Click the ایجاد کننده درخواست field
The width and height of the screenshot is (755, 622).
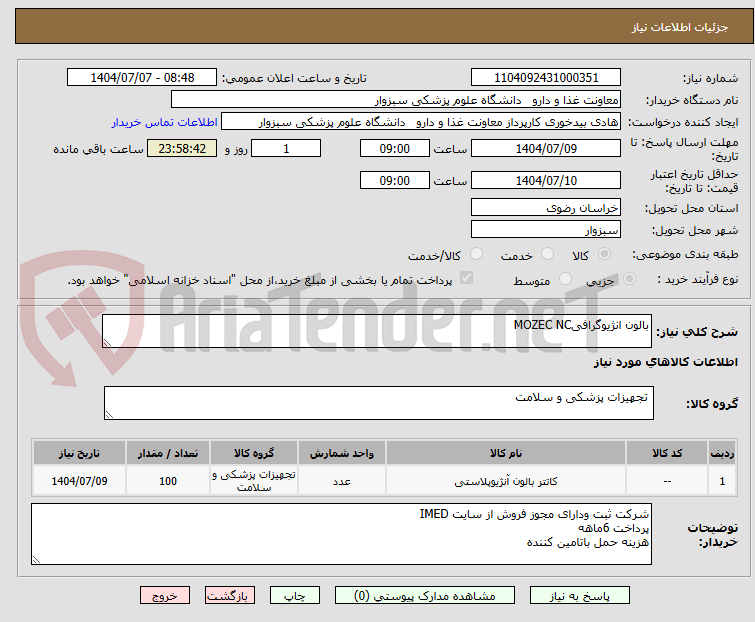point(420,122)
